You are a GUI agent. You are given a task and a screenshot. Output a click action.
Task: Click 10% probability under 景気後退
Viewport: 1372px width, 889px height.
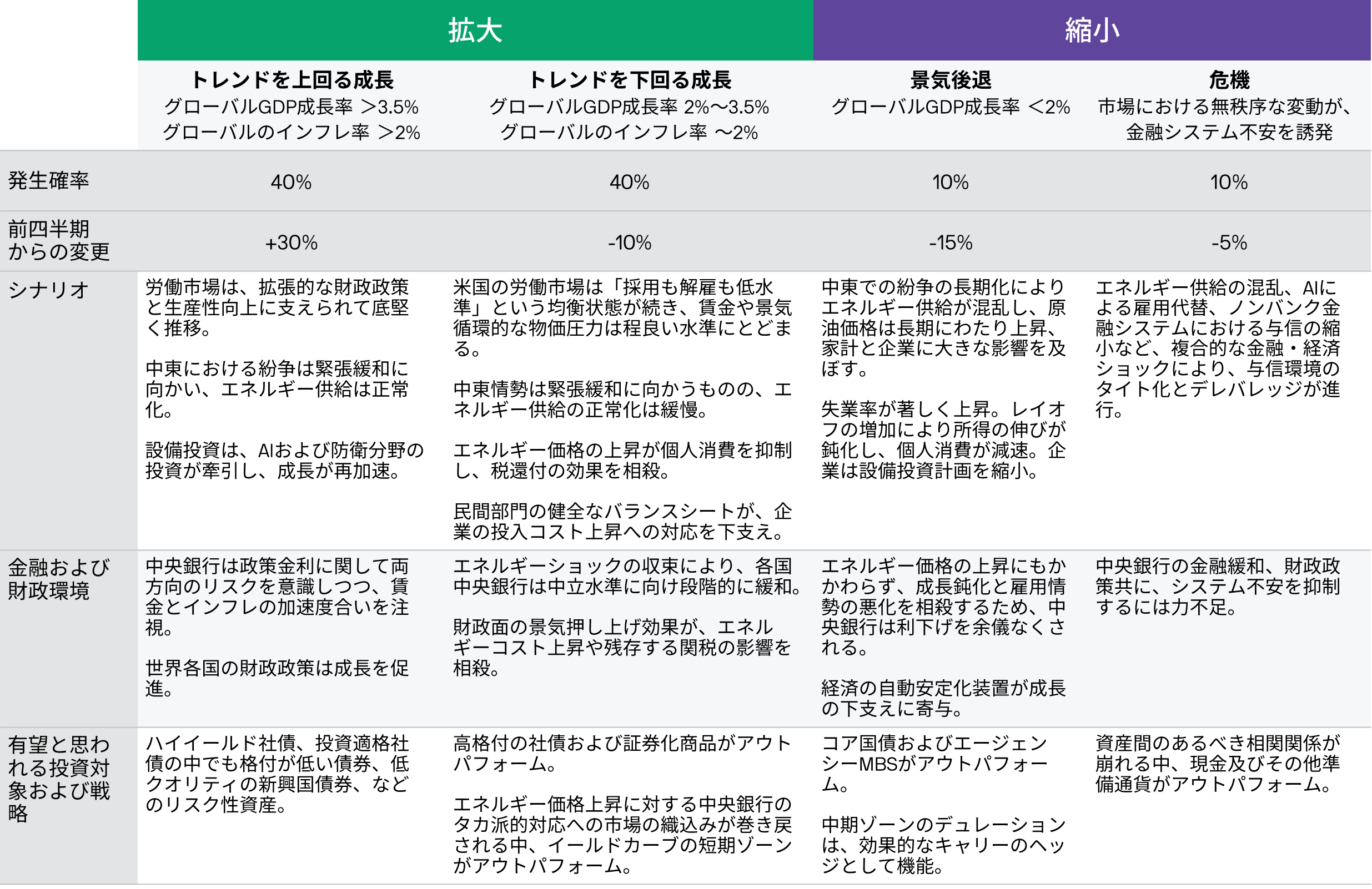coord(950,182)
